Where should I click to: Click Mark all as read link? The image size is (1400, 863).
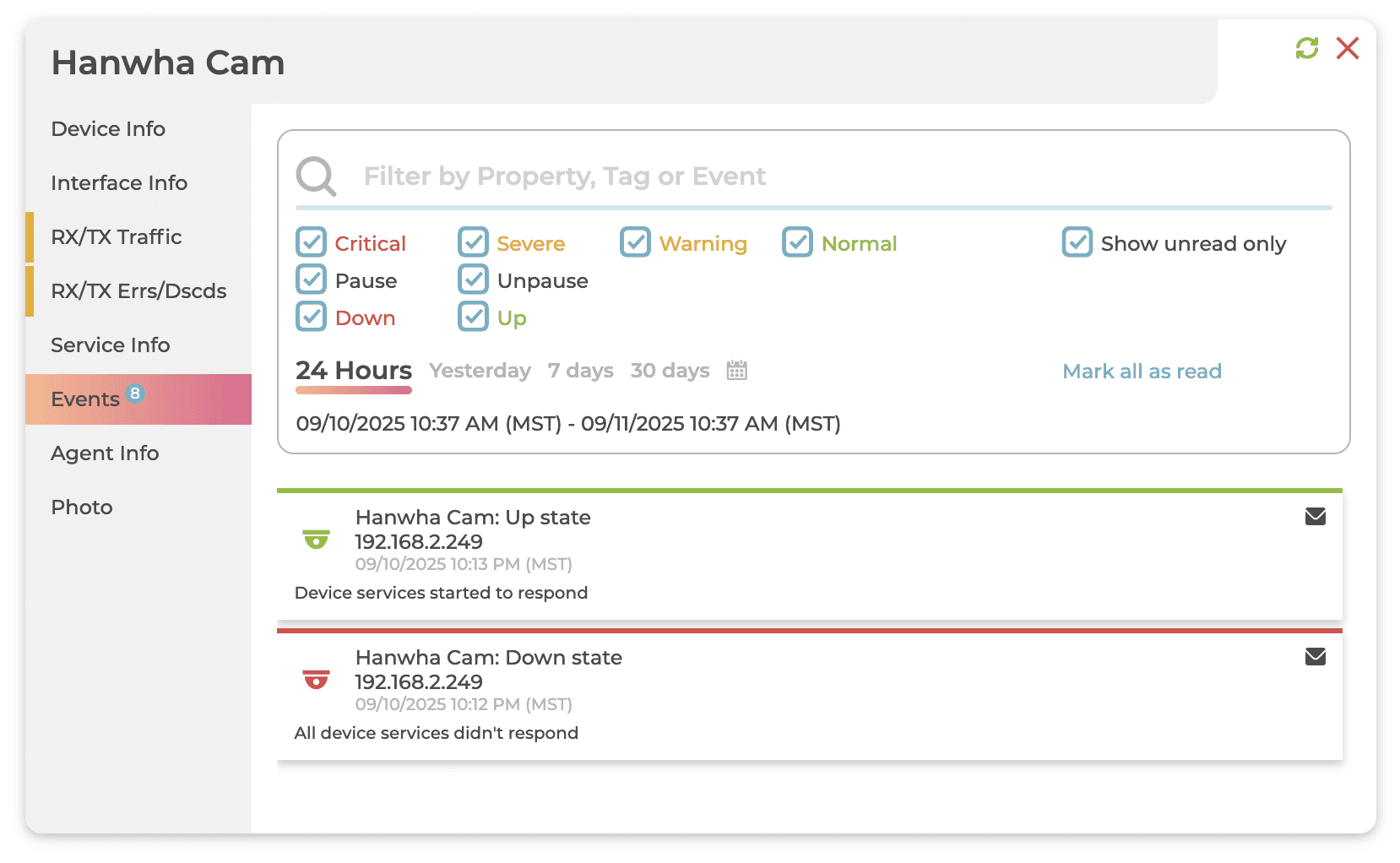pos(1142,372)
